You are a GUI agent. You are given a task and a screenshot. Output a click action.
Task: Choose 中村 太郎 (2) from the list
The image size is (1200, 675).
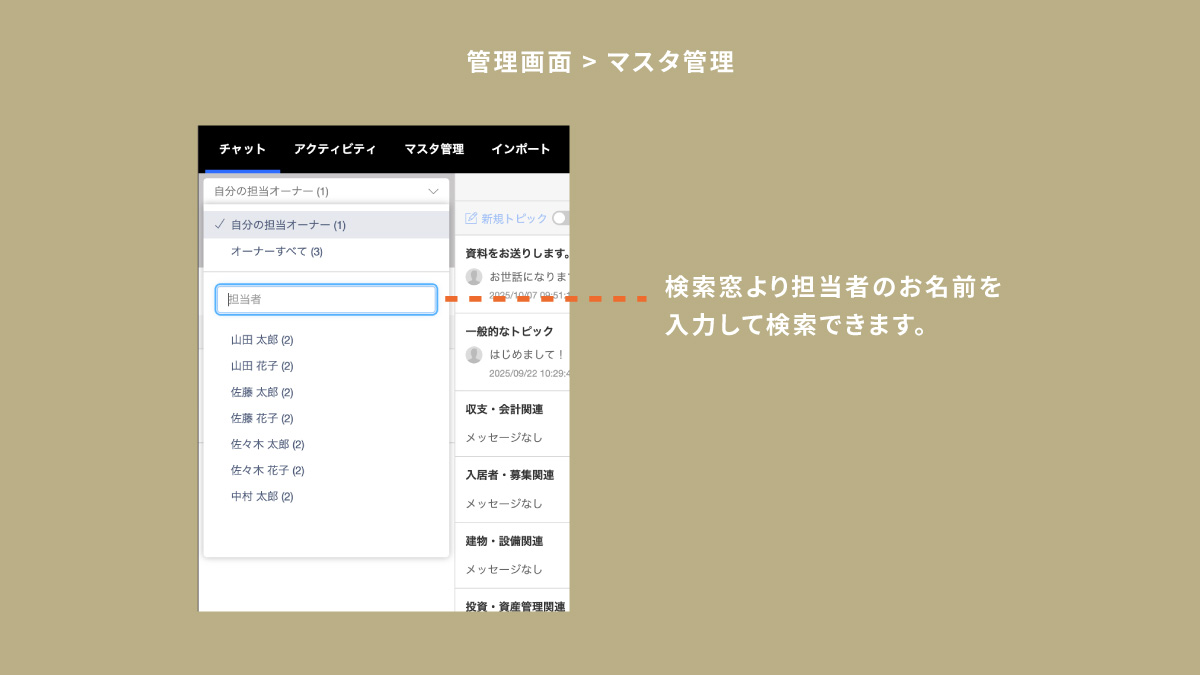tap(262, 496)
